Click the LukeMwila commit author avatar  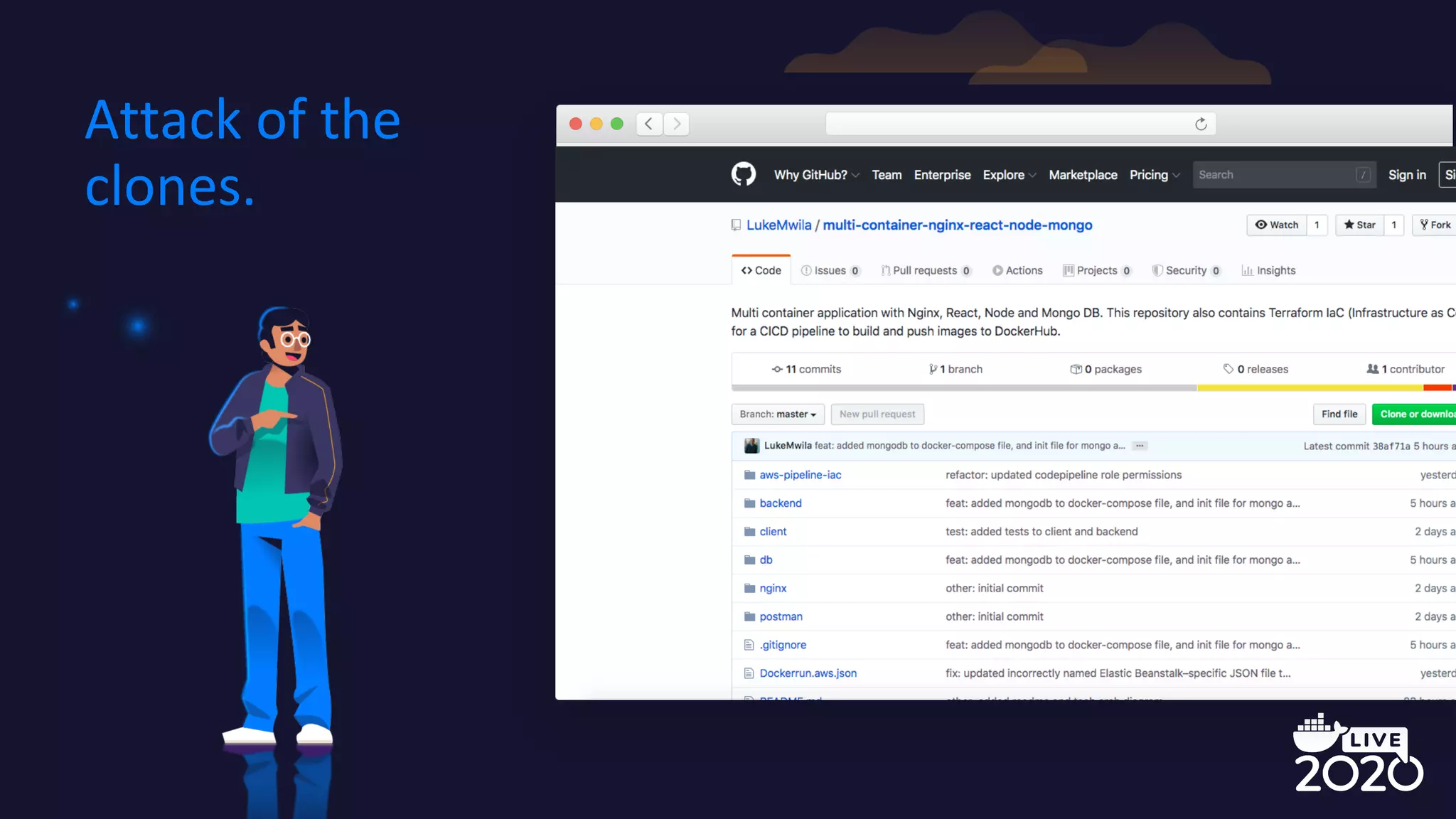(x=751, y=446)
